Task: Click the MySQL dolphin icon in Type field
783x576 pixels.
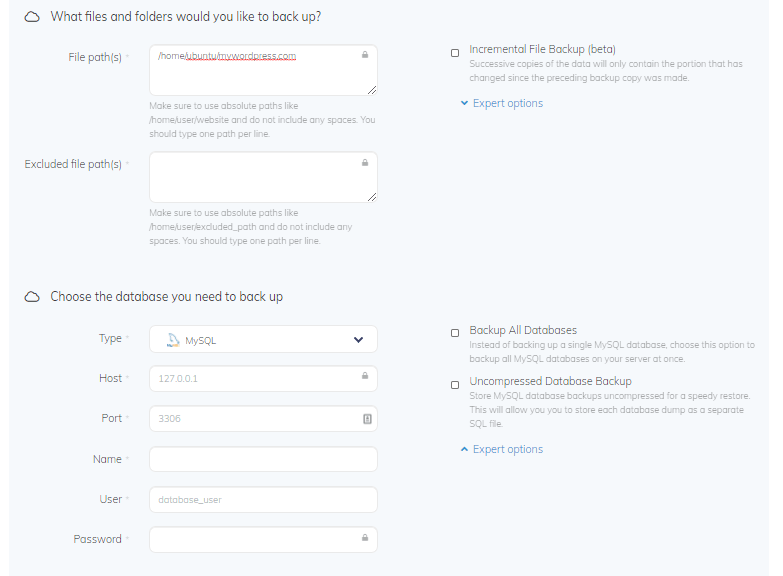Action: [x=172, y=340]
